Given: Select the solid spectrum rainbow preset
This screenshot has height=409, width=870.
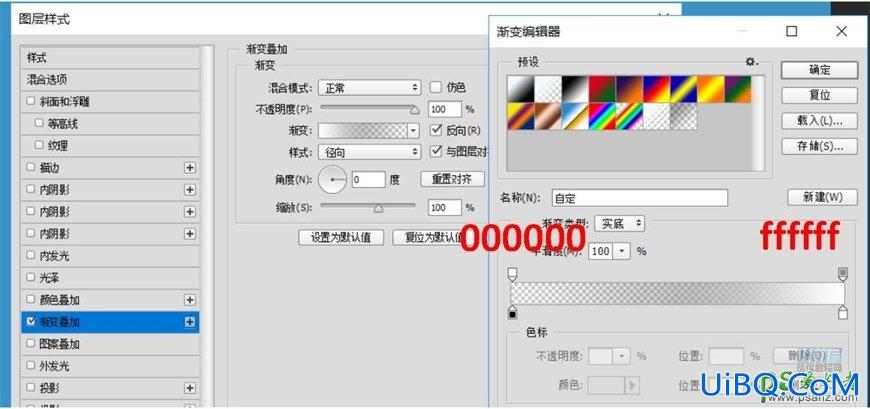Looking at the screenshot, I should tap(602, 117).
